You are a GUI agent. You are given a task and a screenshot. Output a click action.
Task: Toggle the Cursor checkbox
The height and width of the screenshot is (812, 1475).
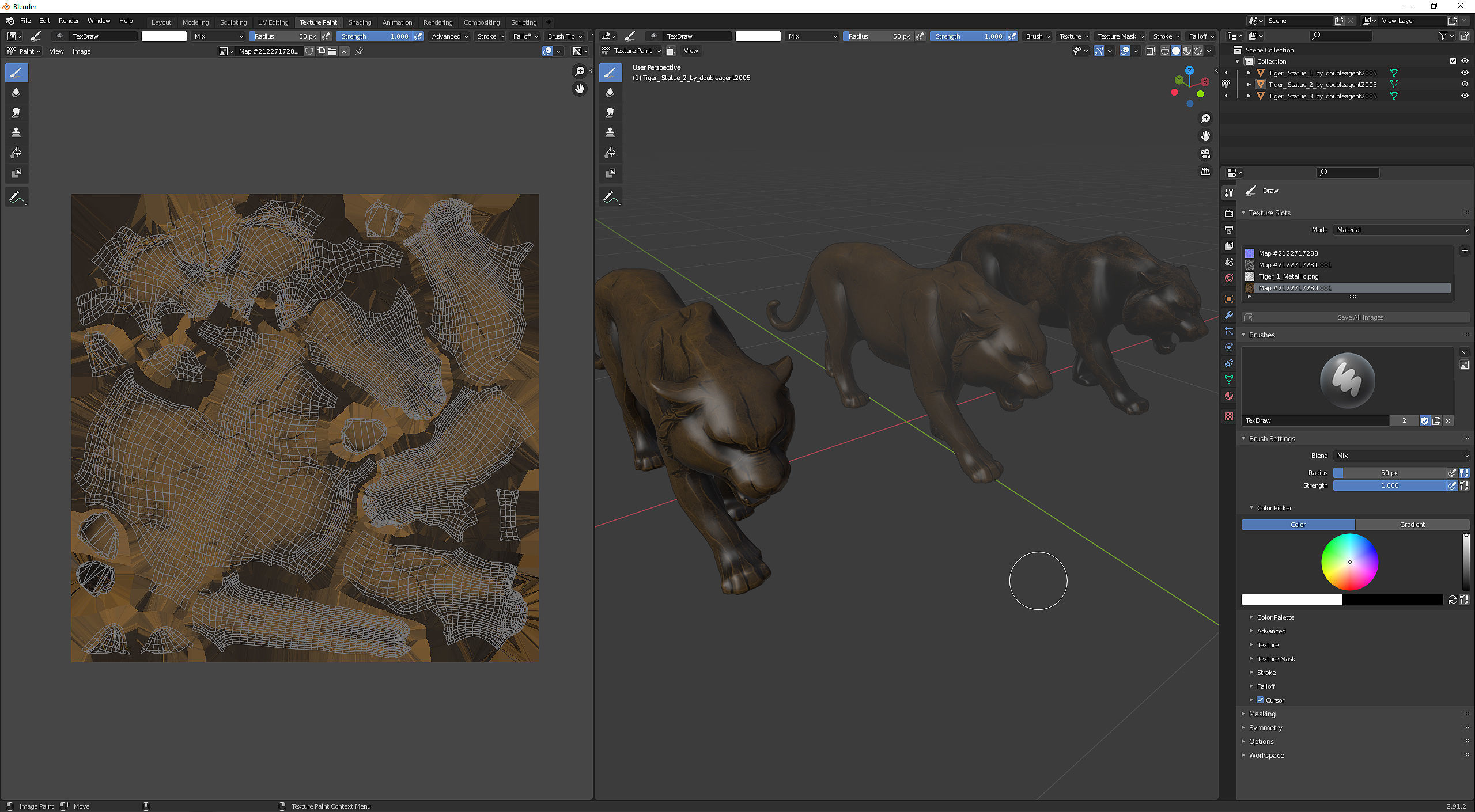pos(1260,700)
